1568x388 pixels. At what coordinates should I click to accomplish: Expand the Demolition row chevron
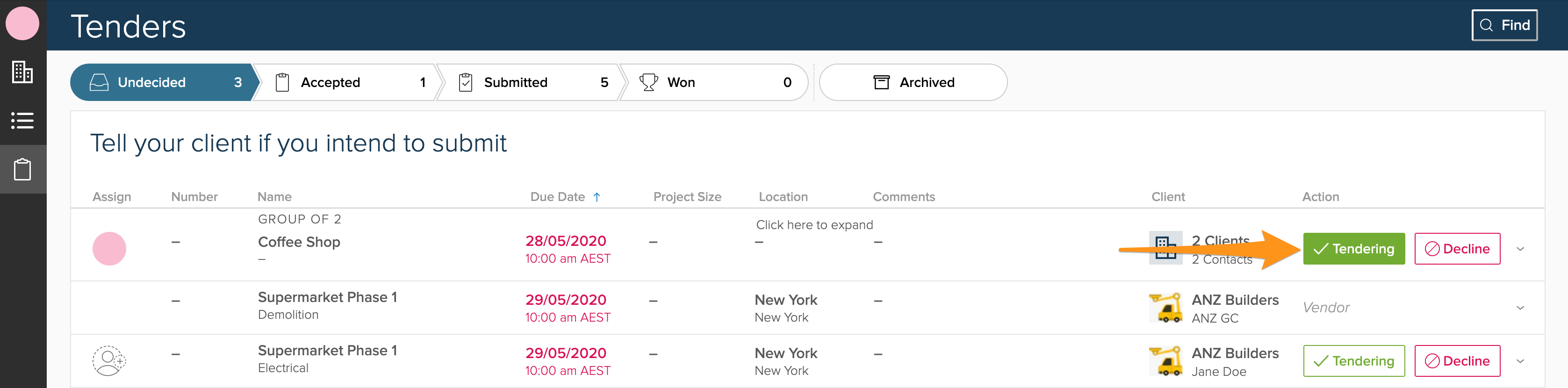(1520, 308)
